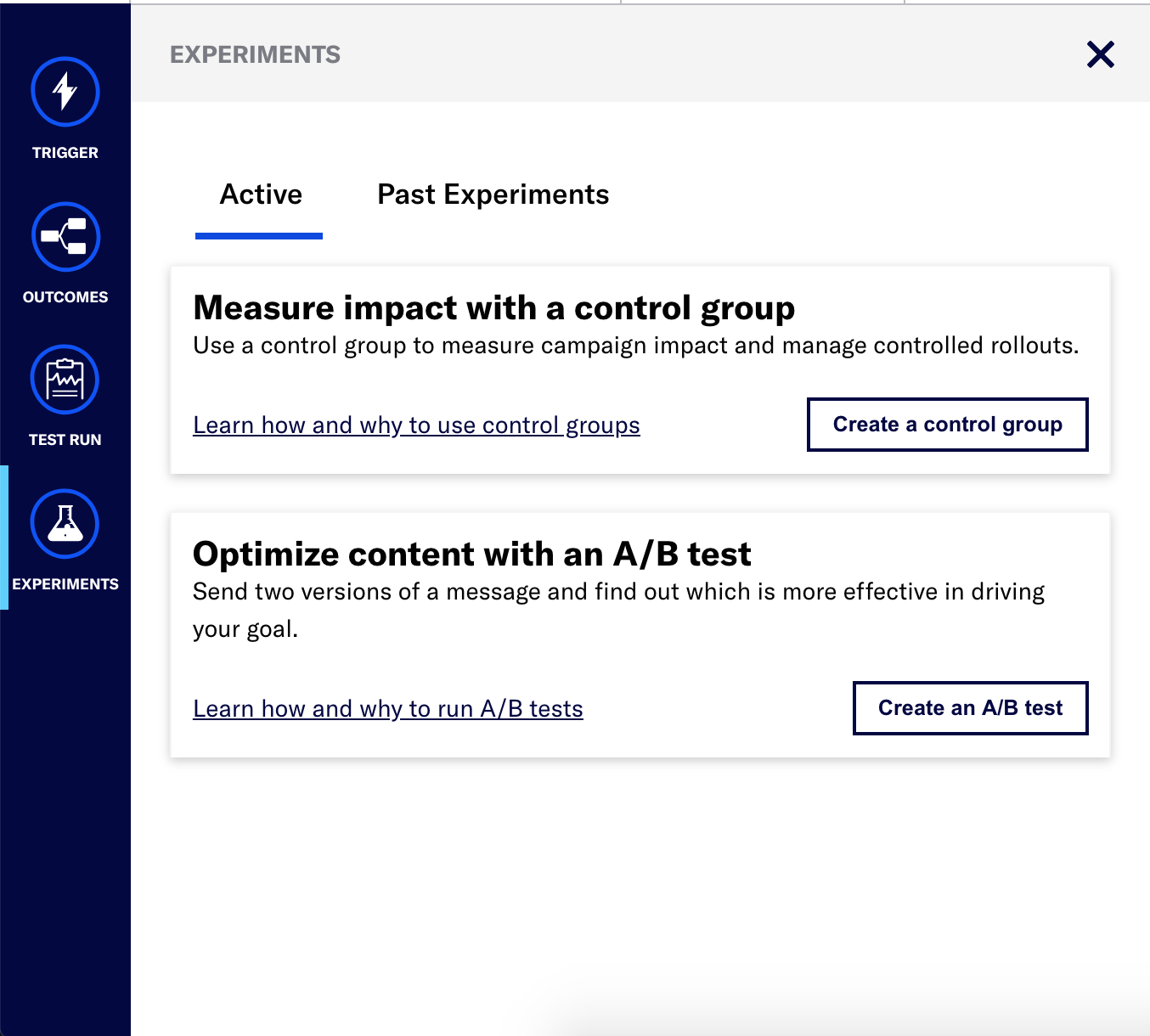Open the Trigger lightning bolt icon
The image size is (1150, 1036).
coord(65,92)
